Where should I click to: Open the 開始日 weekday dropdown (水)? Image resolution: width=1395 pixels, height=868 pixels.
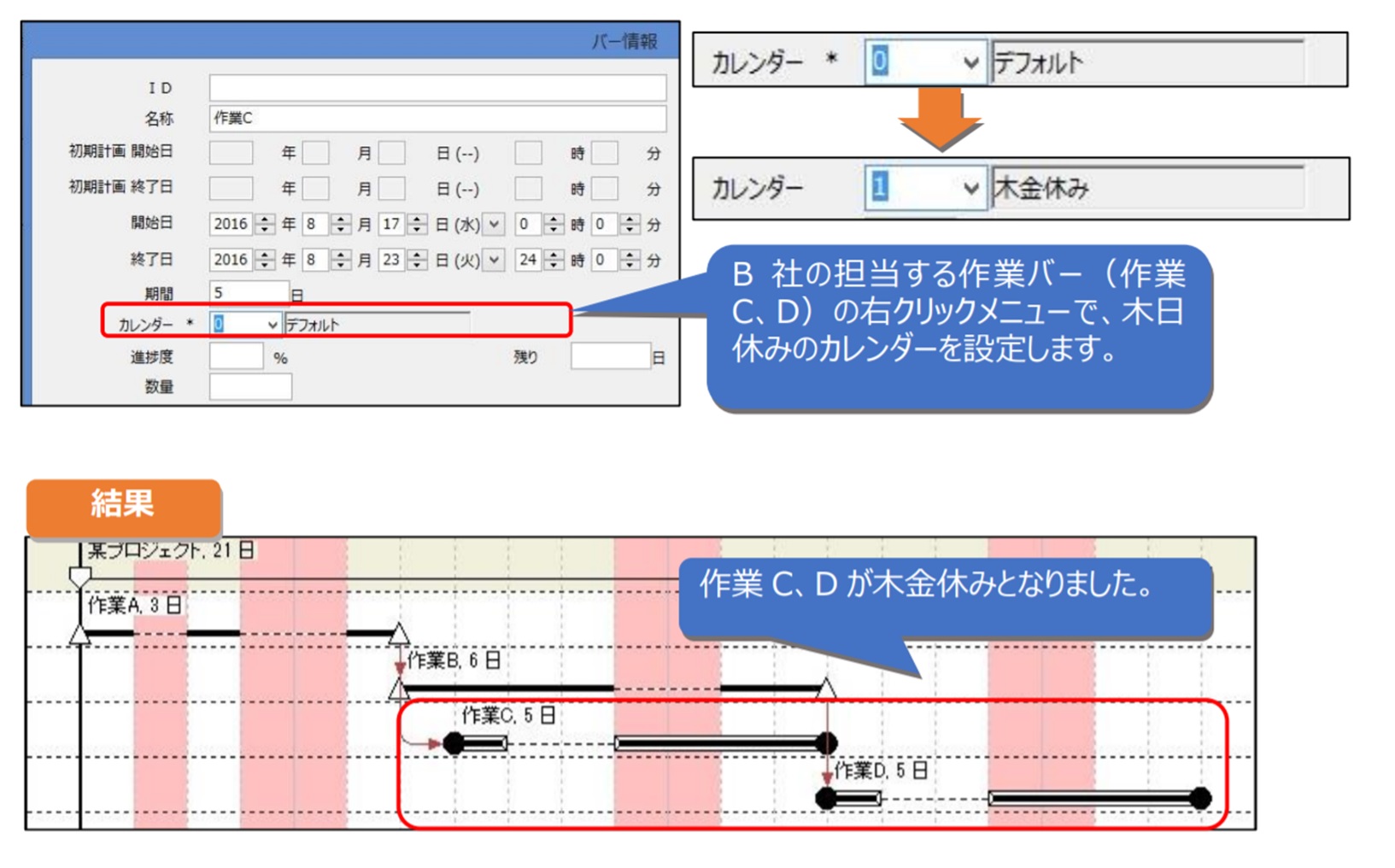click(x=494, y=224)
